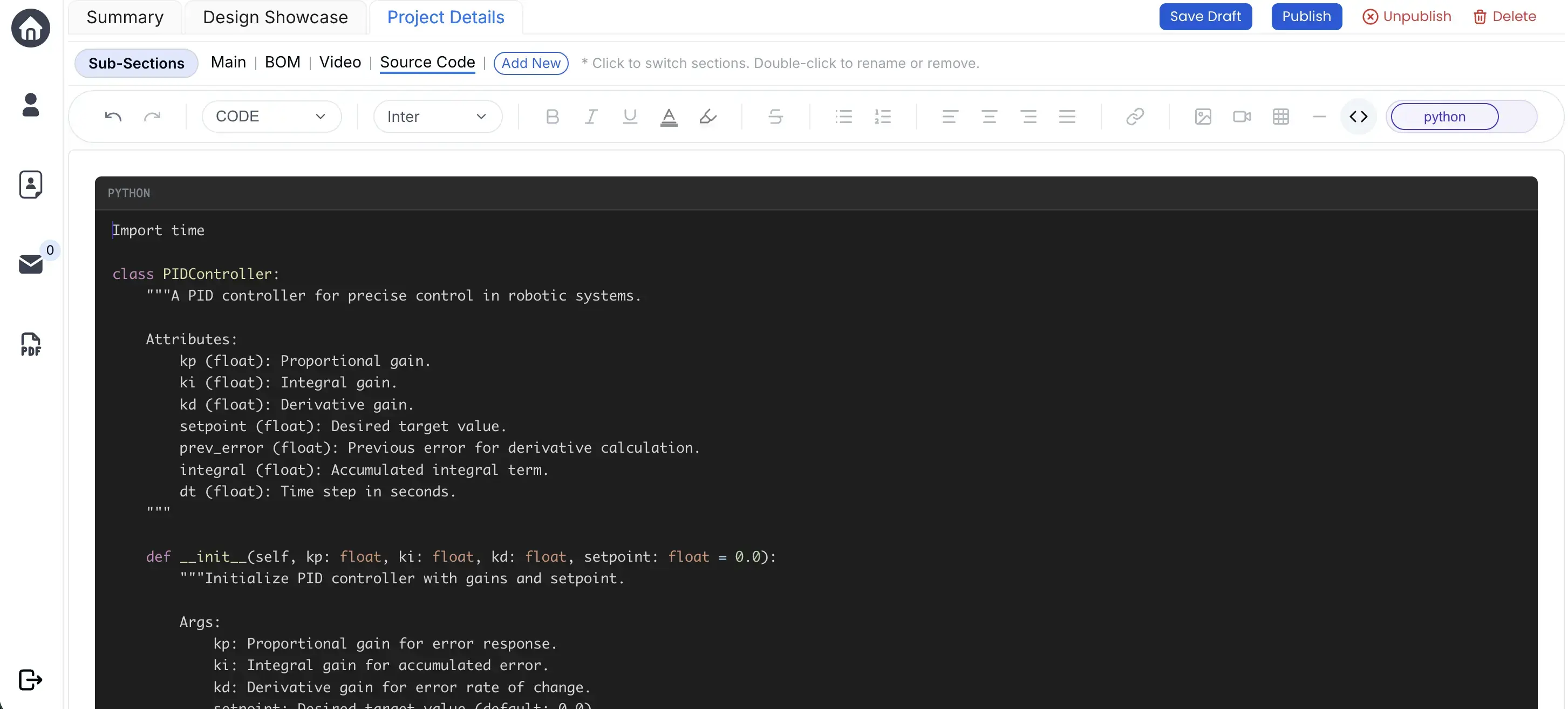Open the Home page from sidebar
This screenshot has width=1568, height=709.
tap(30, 28)
